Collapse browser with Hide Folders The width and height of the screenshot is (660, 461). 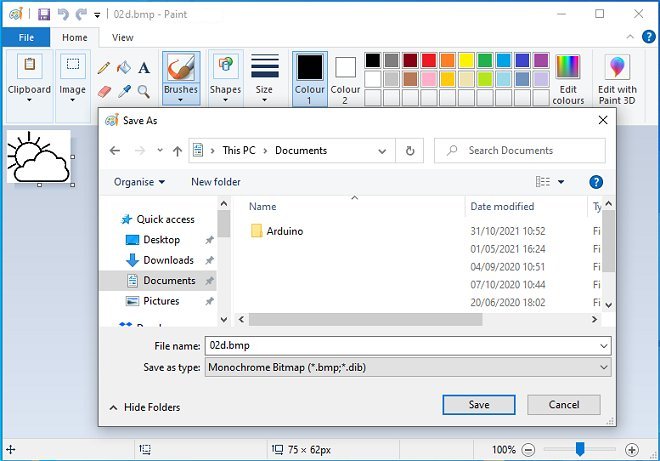click(144, 407)
